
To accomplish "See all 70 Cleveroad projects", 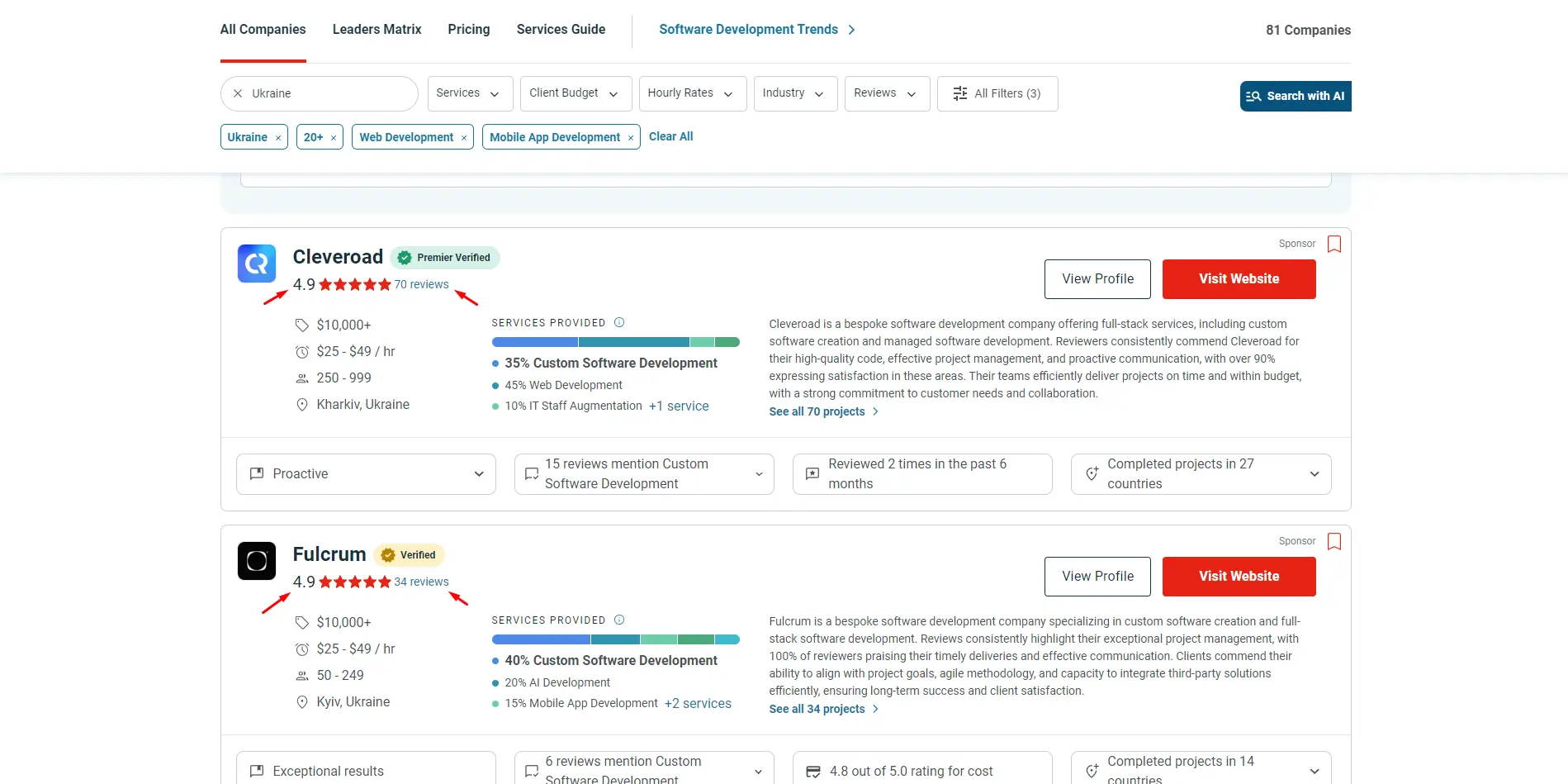I will click(823, 411).
